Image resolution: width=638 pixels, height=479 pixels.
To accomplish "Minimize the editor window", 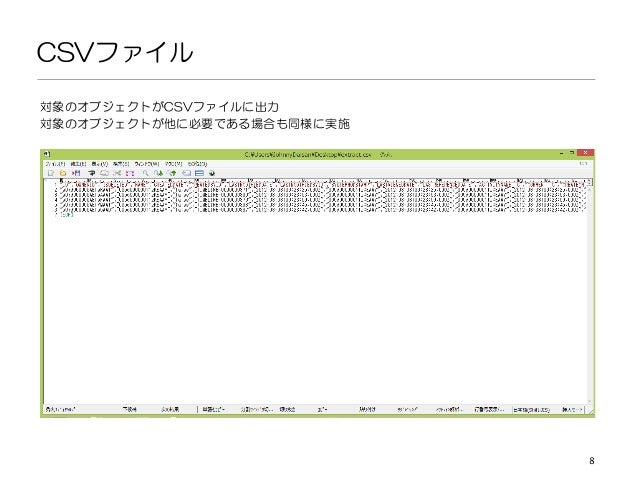I will [561, 153].
